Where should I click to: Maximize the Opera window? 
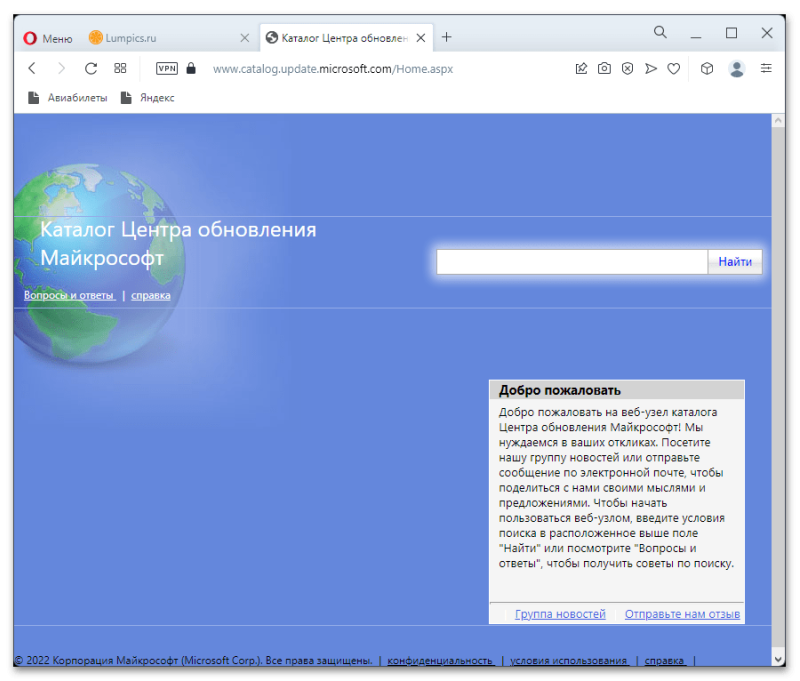coord(731,33)
